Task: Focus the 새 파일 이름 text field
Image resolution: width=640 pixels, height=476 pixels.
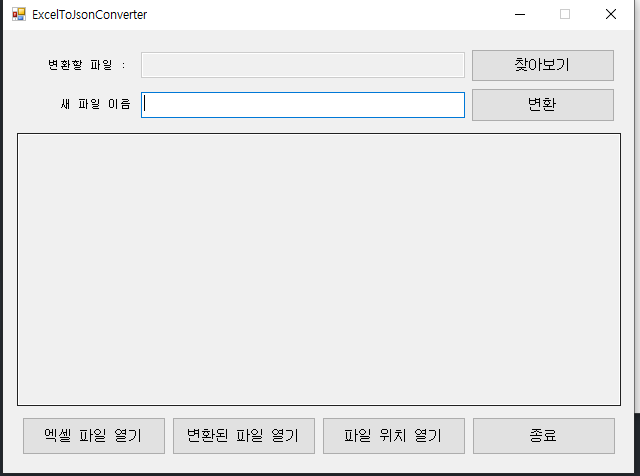Action: 303,105
